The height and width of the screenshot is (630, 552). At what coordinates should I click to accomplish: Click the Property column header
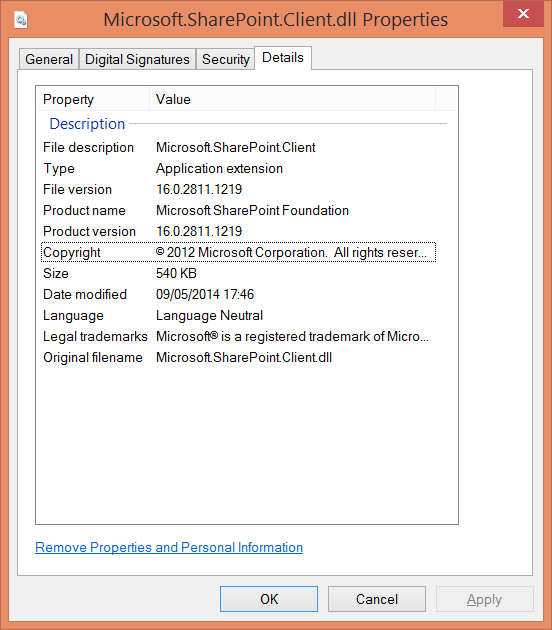click(x=93, y=99)
